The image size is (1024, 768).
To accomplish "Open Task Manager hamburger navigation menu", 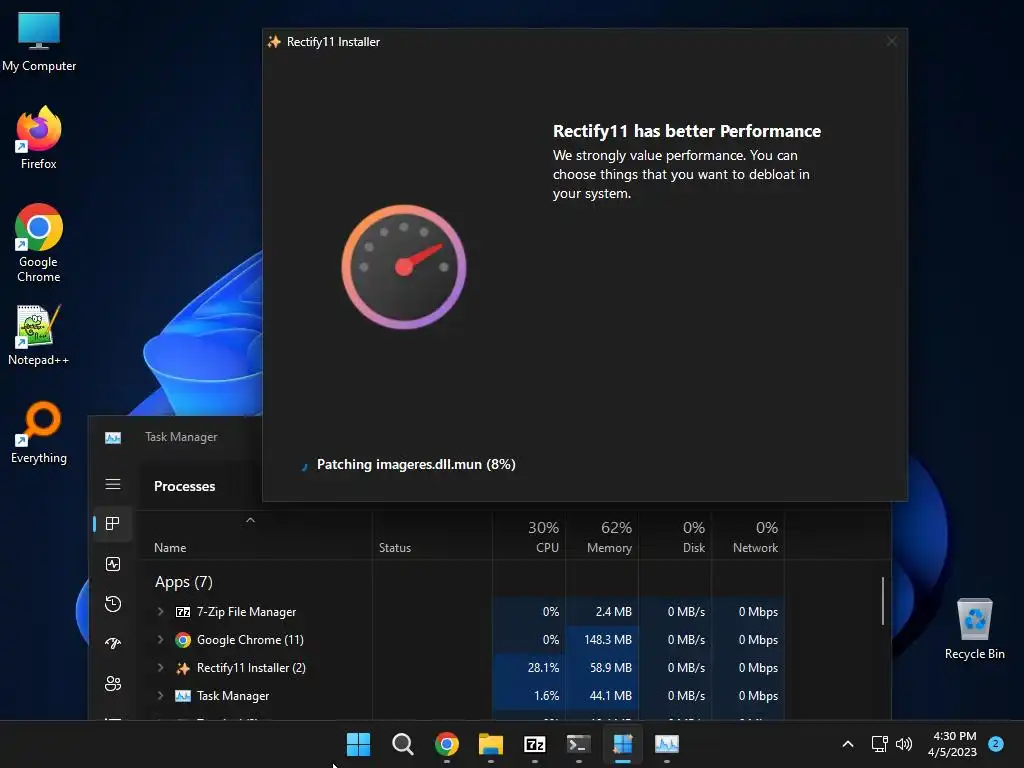I will click(x=113, y=485).
